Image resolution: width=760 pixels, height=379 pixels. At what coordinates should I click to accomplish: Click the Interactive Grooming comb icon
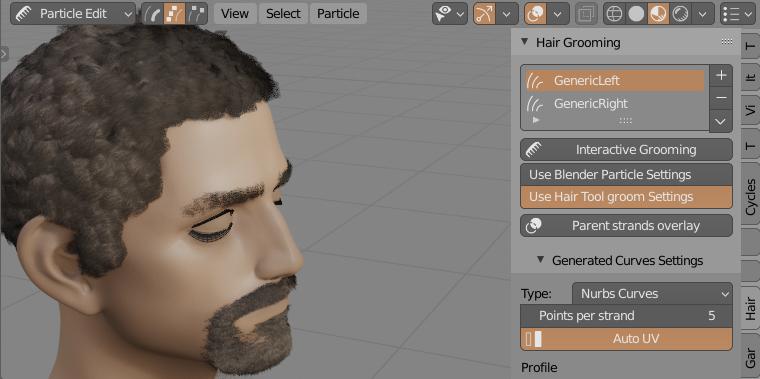point(534,150)
